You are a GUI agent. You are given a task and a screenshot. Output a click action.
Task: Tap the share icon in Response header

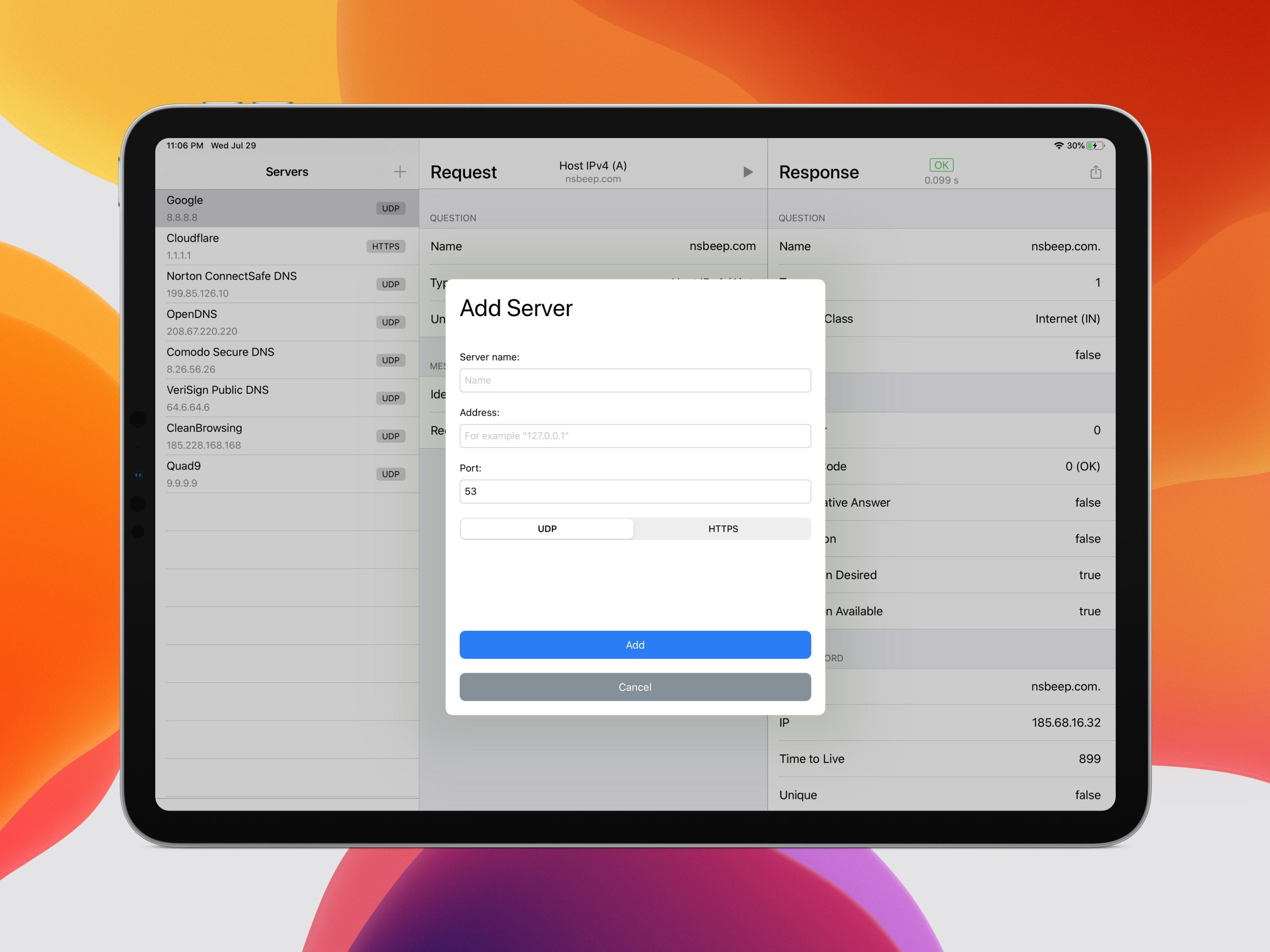(x=1096, y=172)
